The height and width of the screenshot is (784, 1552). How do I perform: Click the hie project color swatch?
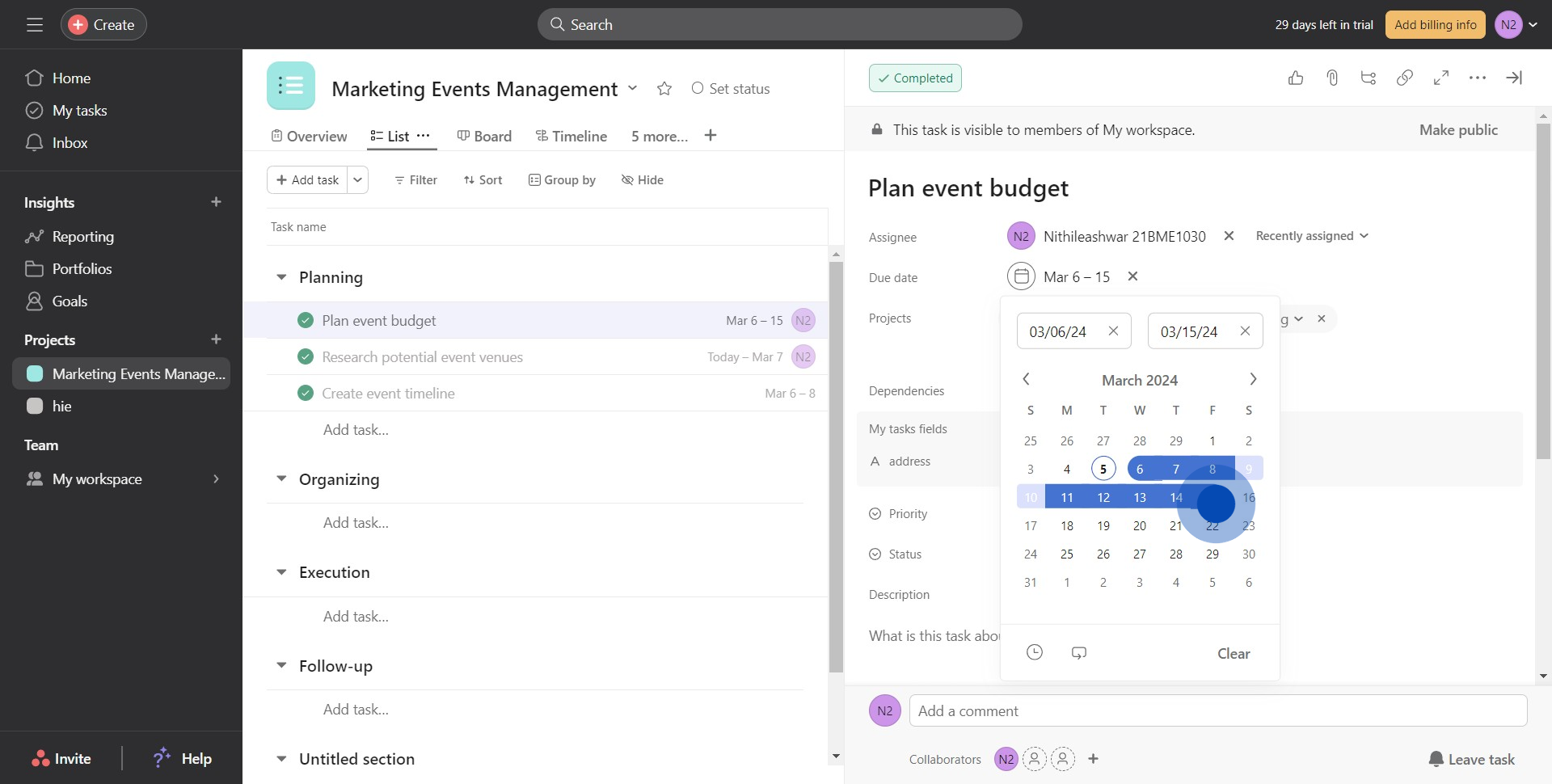[35, 406]
